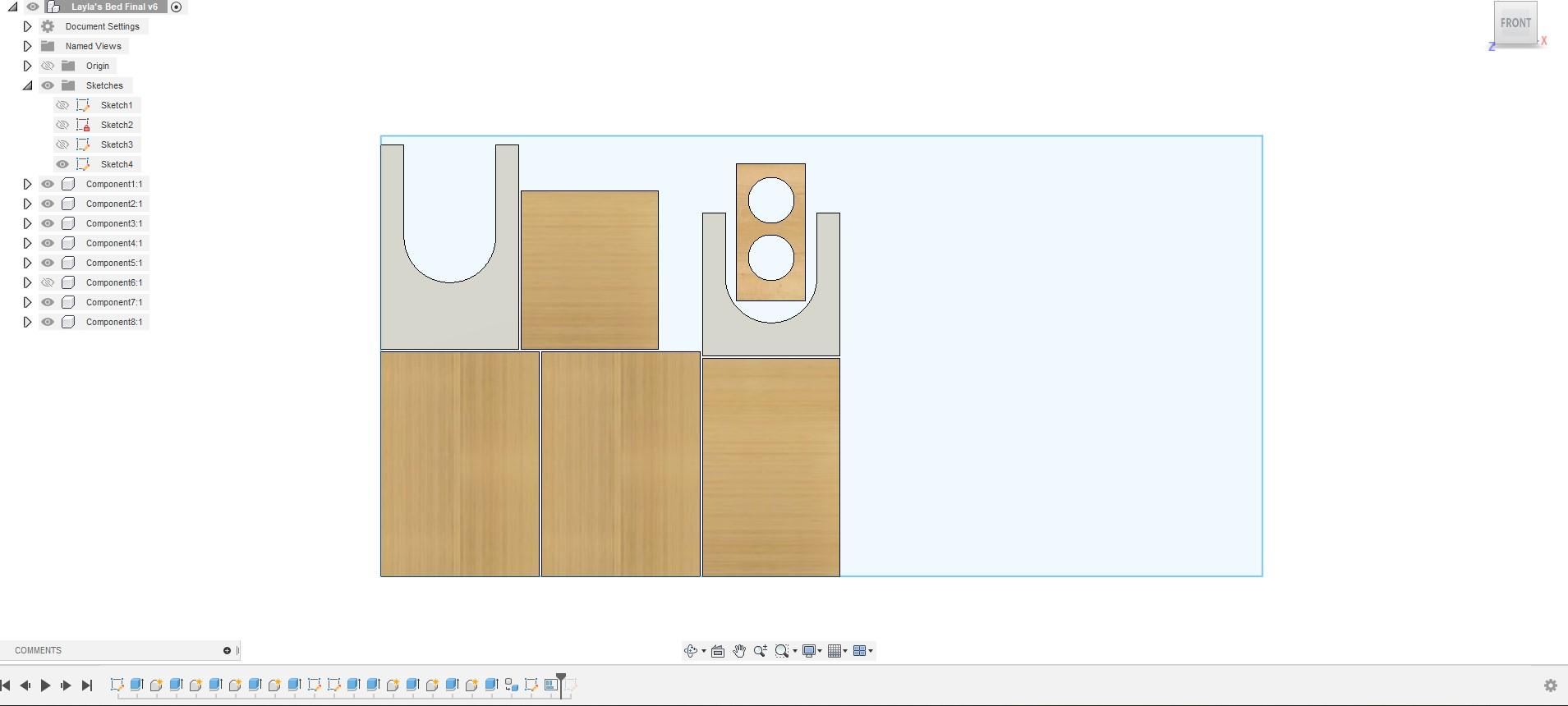
Task: Click the Sketch1 sketch icon
Action: 83,105
